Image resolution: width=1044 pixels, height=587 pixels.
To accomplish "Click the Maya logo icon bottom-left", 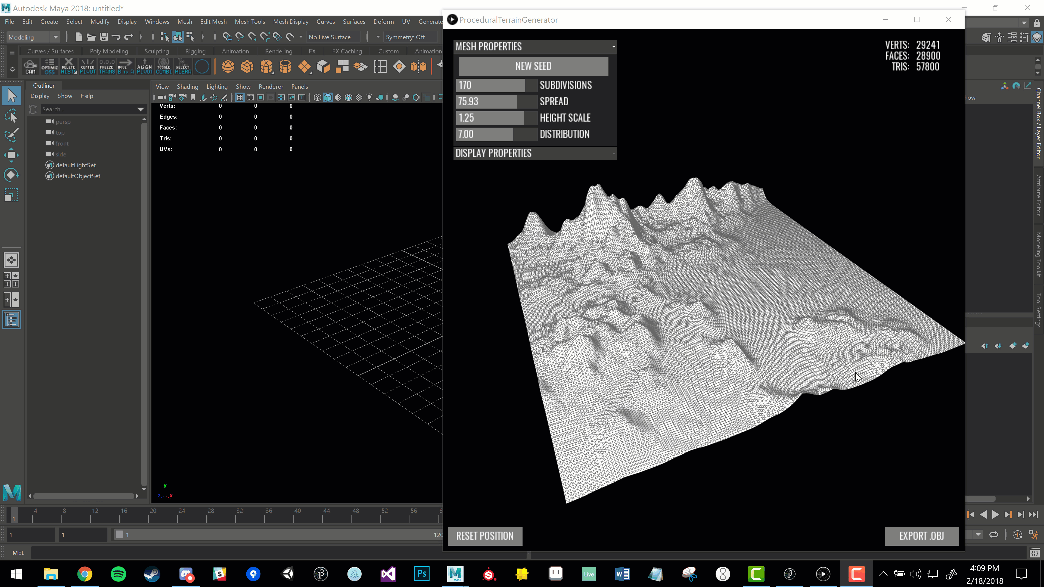I will [x=12, y=492].
